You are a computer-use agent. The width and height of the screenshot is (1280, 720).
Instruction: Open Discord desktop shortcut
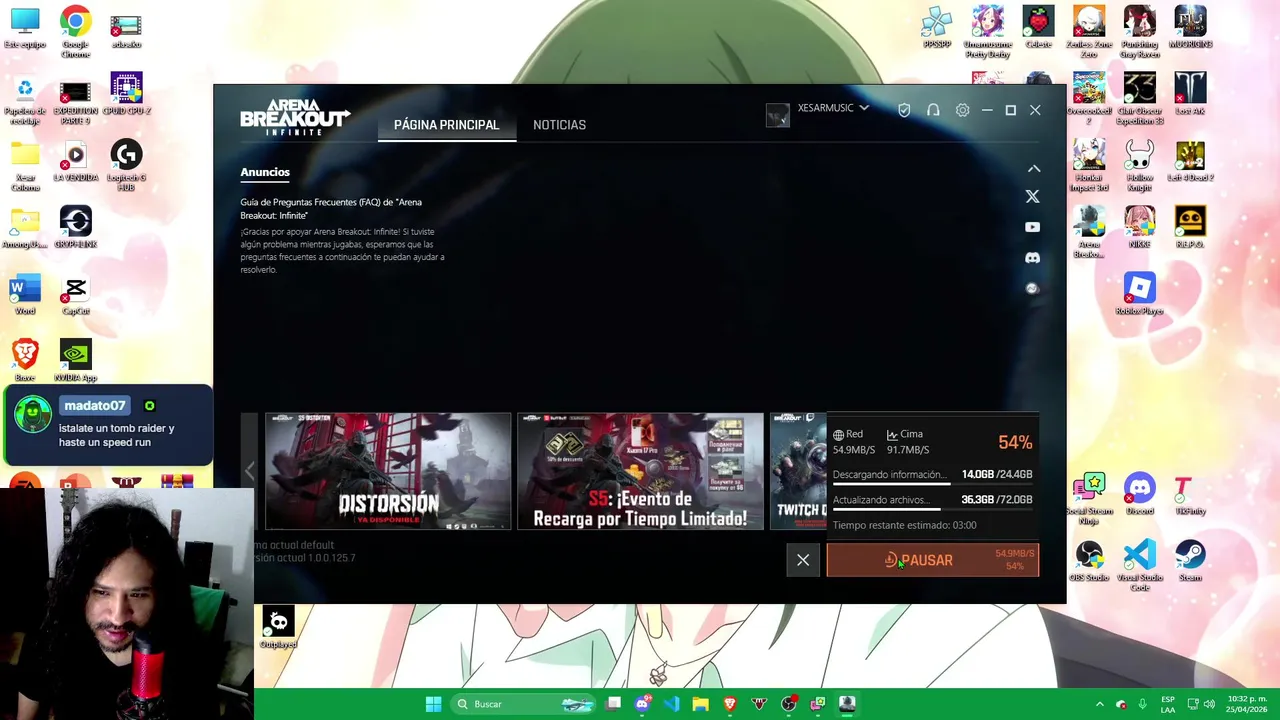[x=1139, y=494]
